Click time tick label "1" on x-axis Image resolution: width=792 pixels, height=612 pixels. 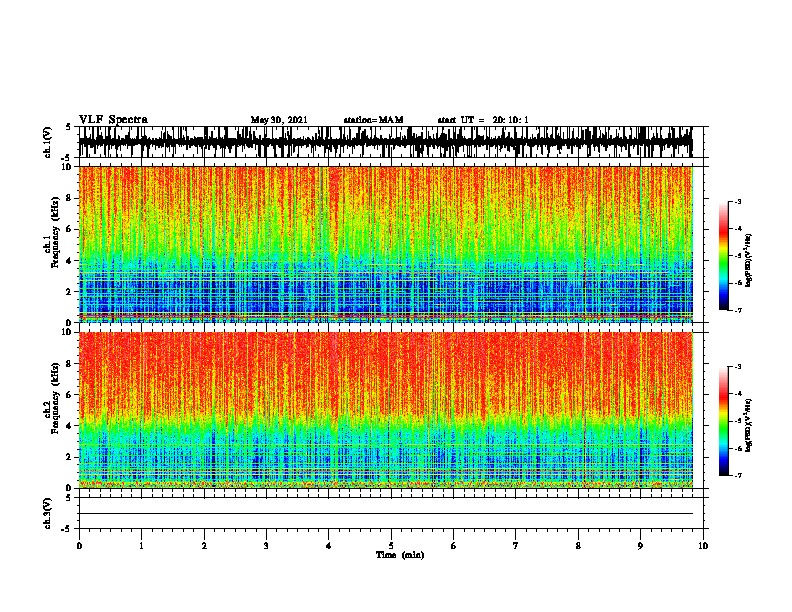click(141, 546)
